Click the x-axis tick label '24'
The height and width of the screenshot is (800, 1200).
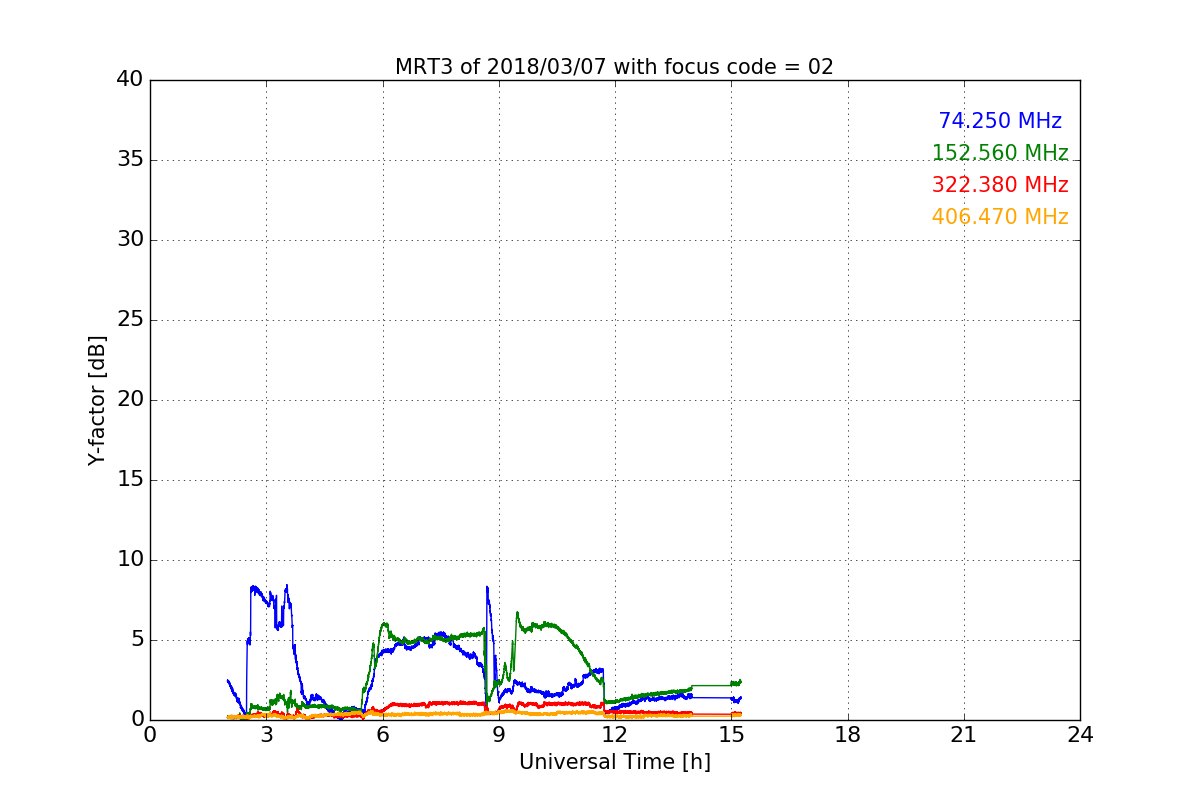(1080, 735)
